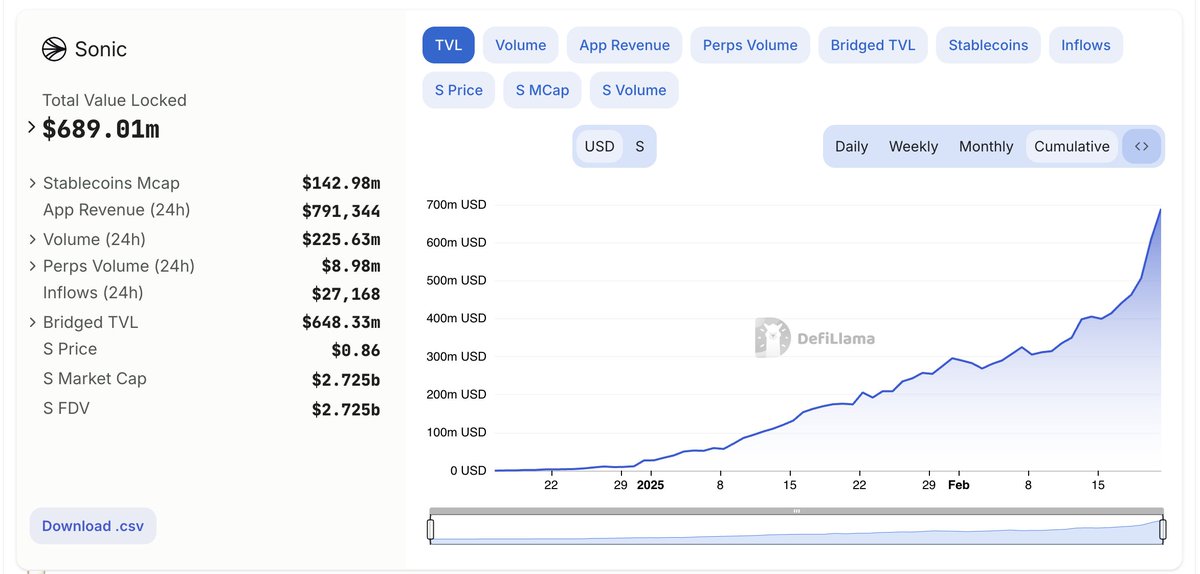Click the Inflows (24h) row label
1200x574 pixels.
(x=93, y=293)
